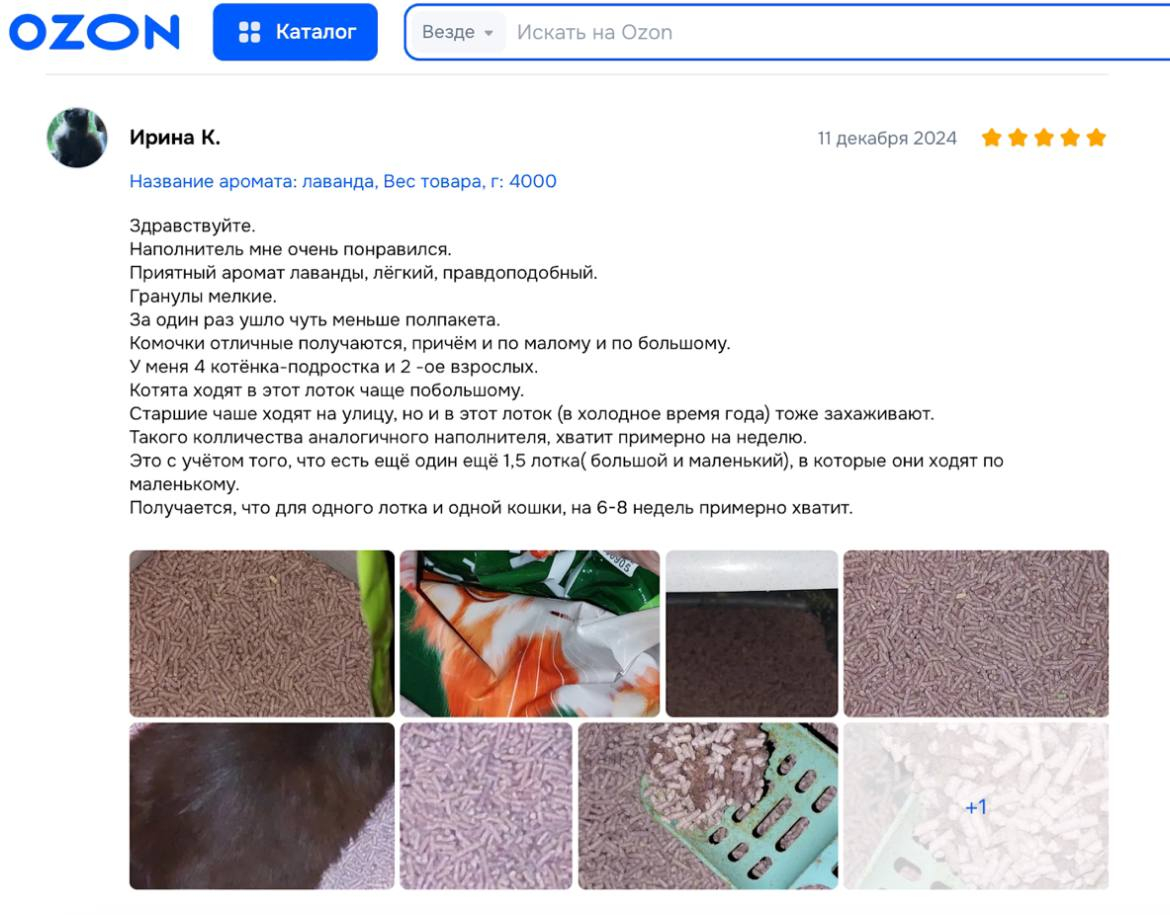Open the лаванда 4000 г product variant link

coord(342,181)
